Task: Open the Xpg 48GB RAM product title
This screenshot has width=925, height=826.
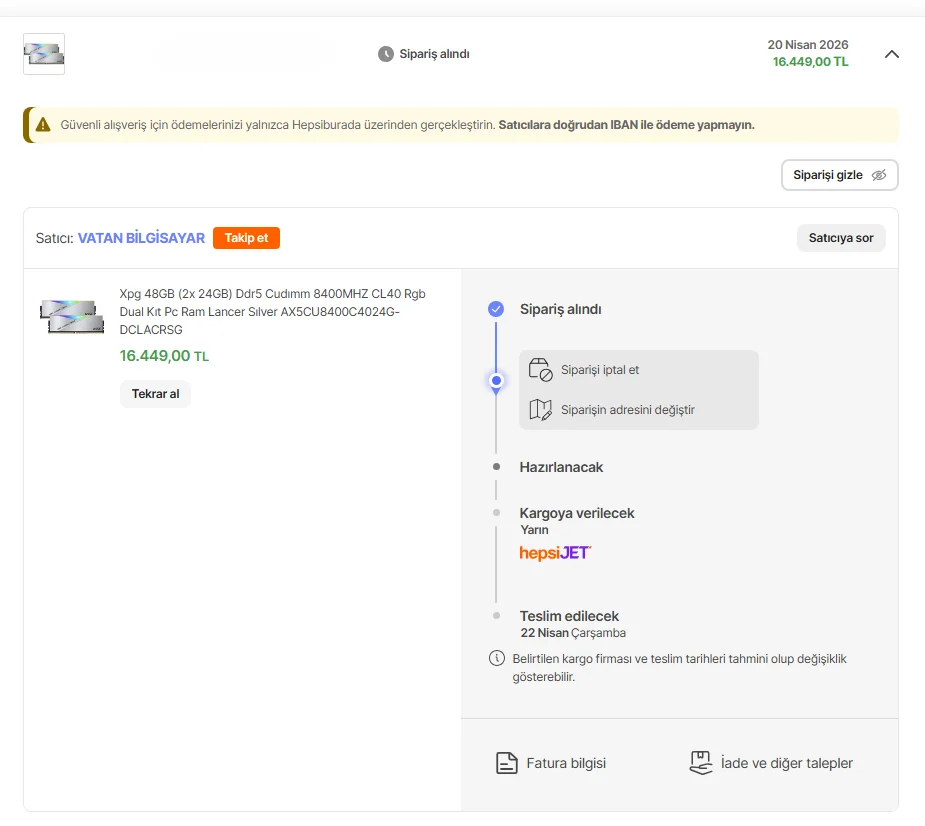Action: (272, 311)
